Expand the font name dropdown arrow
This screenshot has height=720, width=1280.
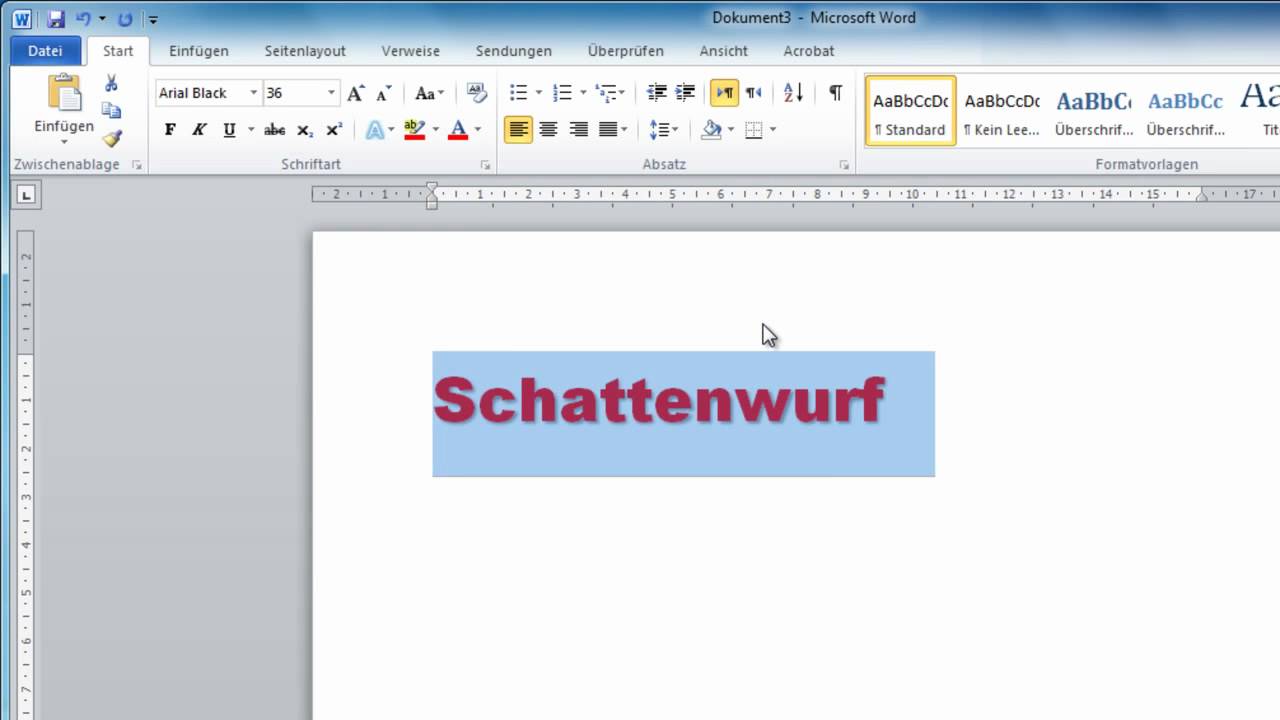[254, 93]
